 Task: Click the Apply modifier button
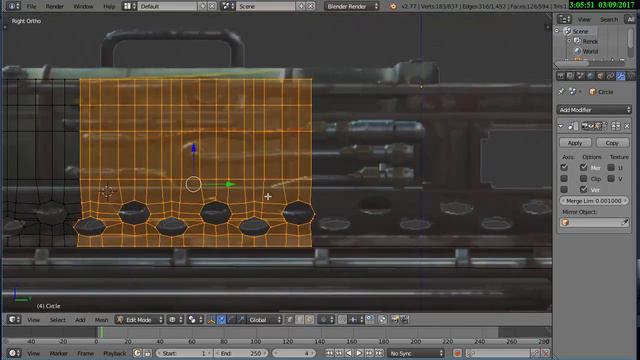575,143
